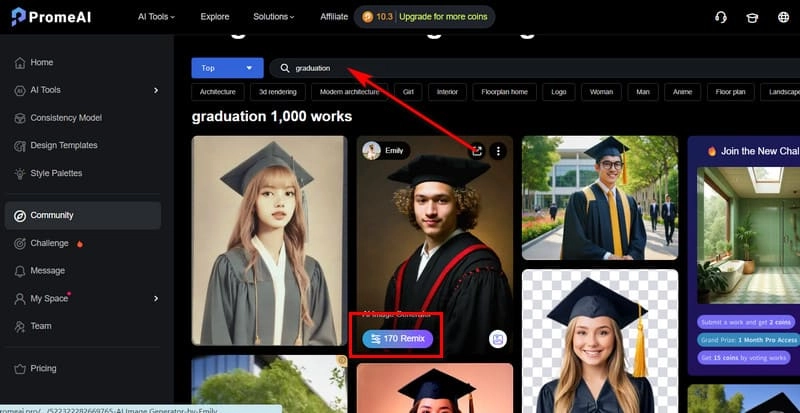Click the My Space person icon
This screenshot has height=413, width=800.
(20, 299)
